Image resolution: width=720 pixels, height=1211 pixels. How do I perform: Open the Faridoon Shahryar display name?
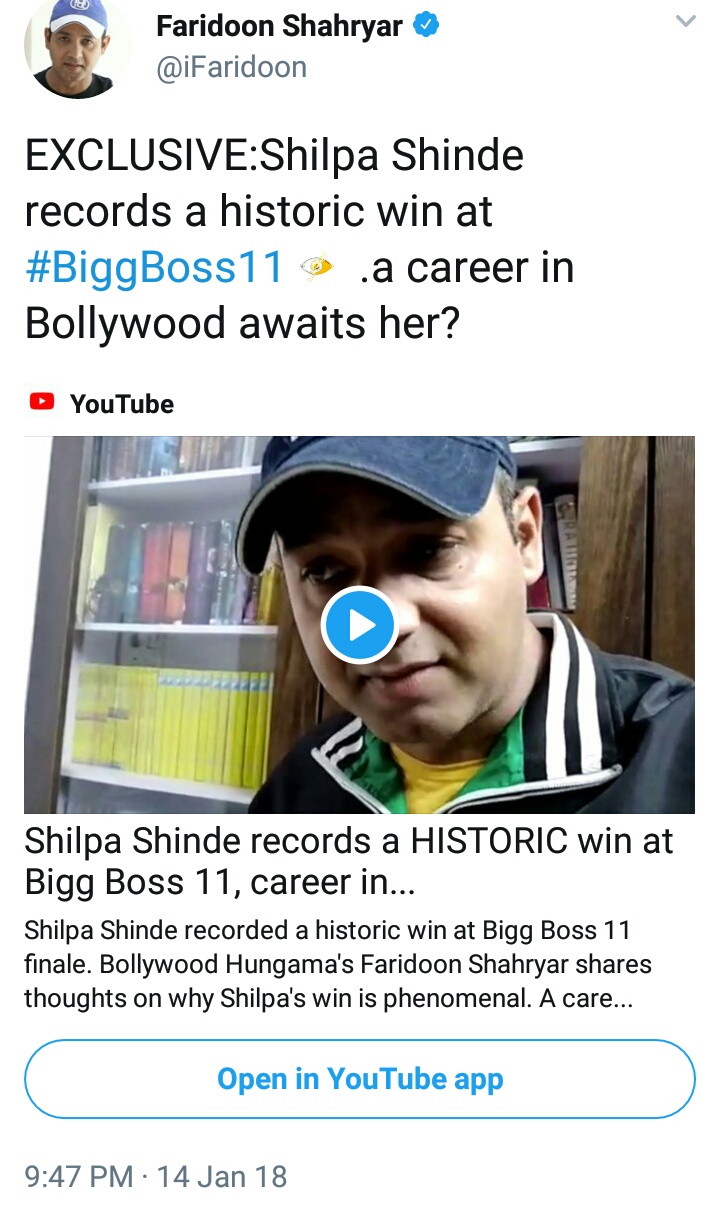pyautogui.click(x=280, y=27)
